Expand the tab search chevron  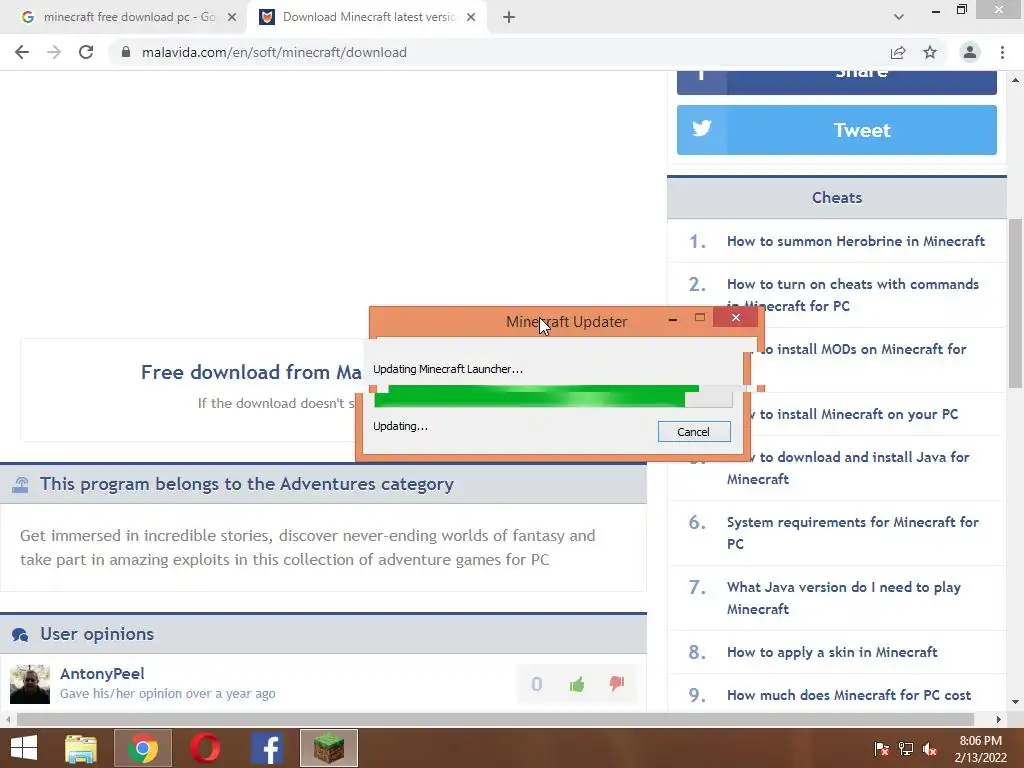[899, 18]
